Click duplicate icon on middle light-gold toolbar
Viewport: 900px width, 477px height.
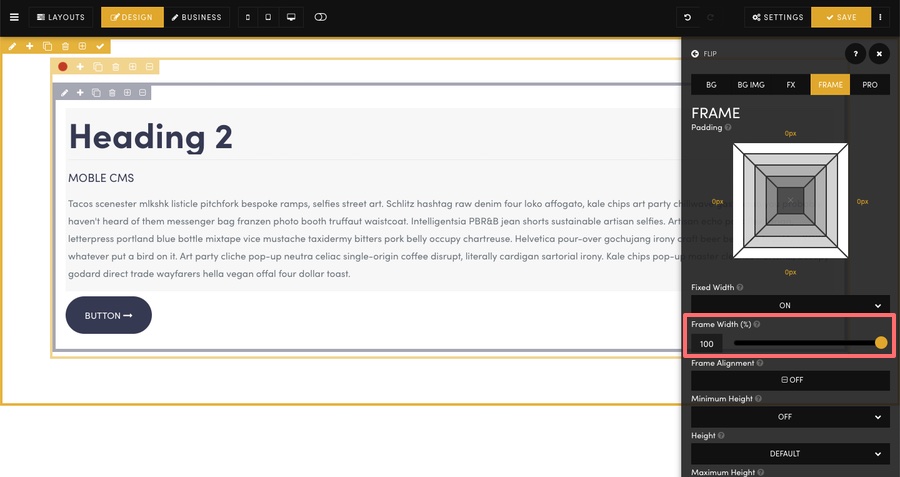pos(98,67)
